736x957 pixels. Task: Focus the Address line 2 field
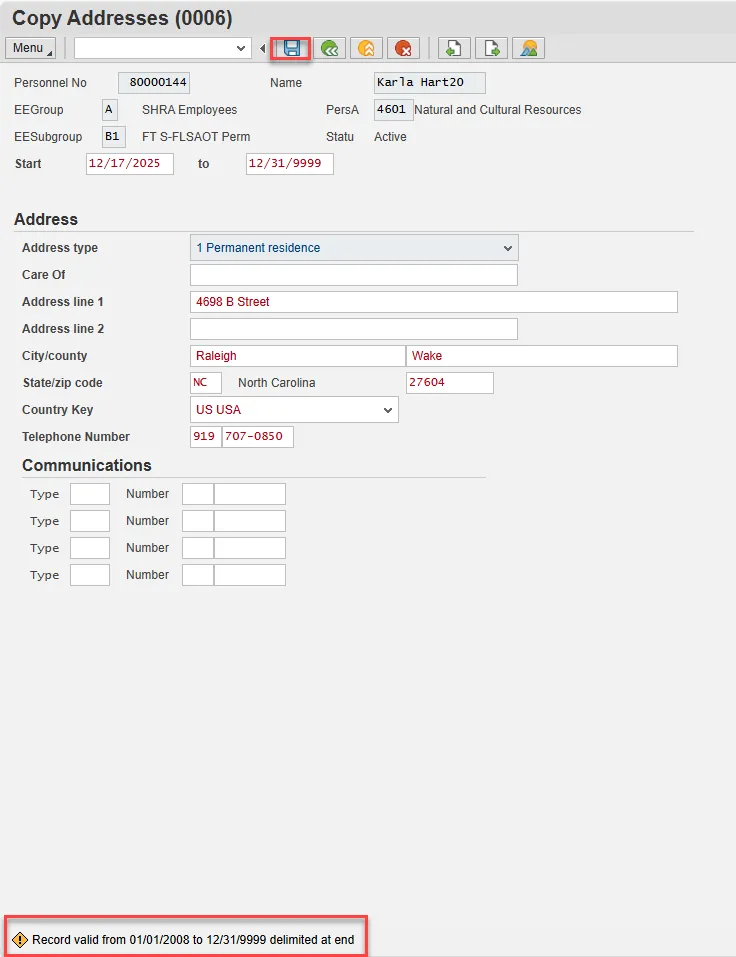tap(353, 329)
